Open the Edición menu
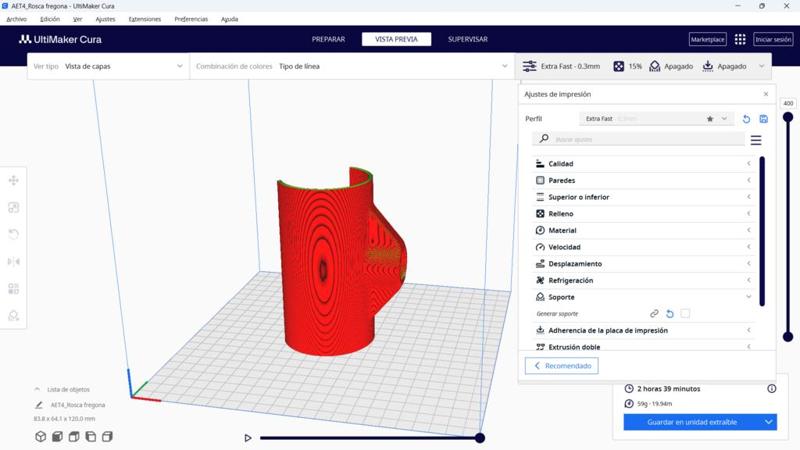800x450 pixels. pos(50,19)
